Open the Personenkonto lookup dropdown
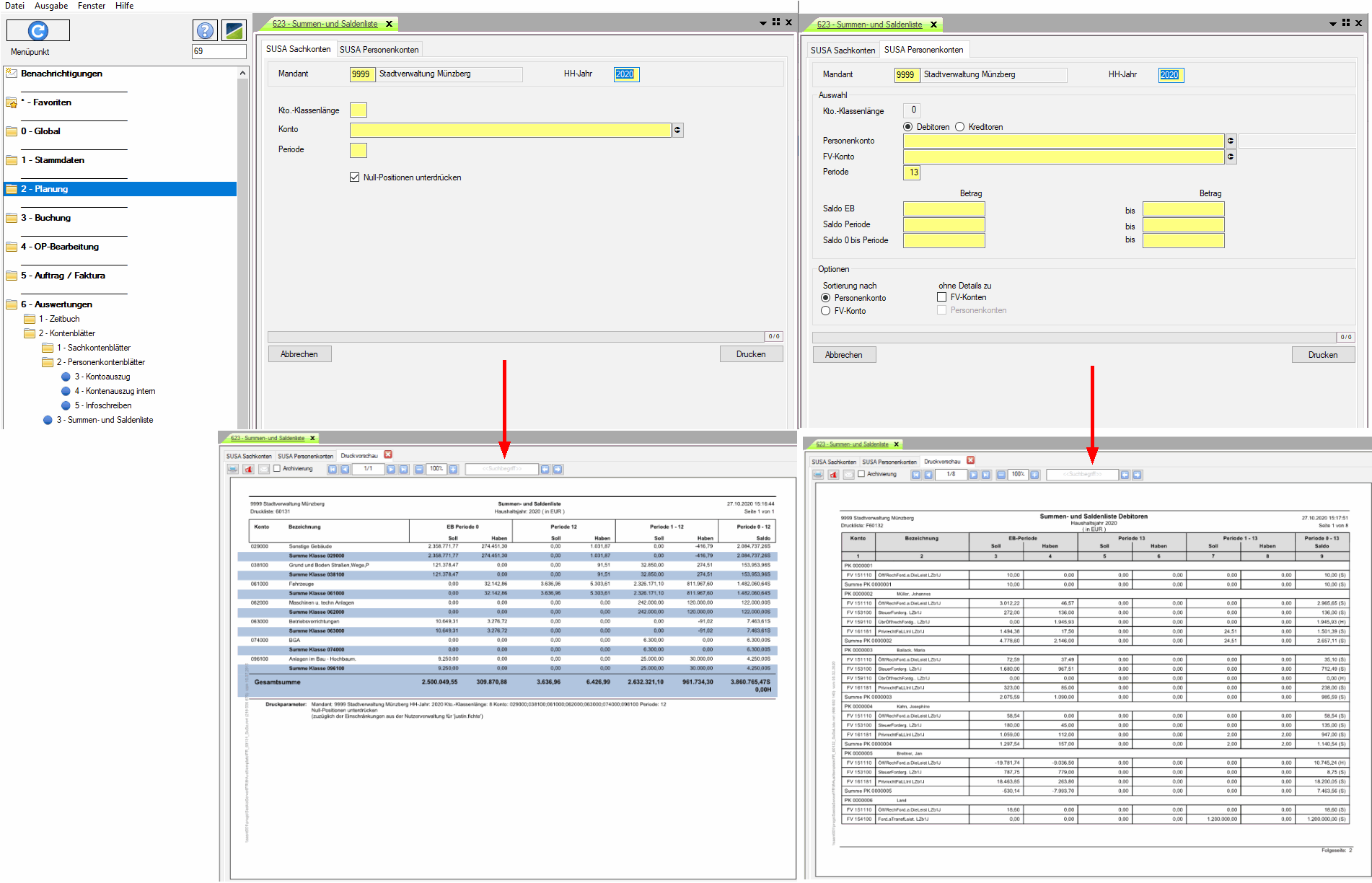 [x=1231, y=141]
